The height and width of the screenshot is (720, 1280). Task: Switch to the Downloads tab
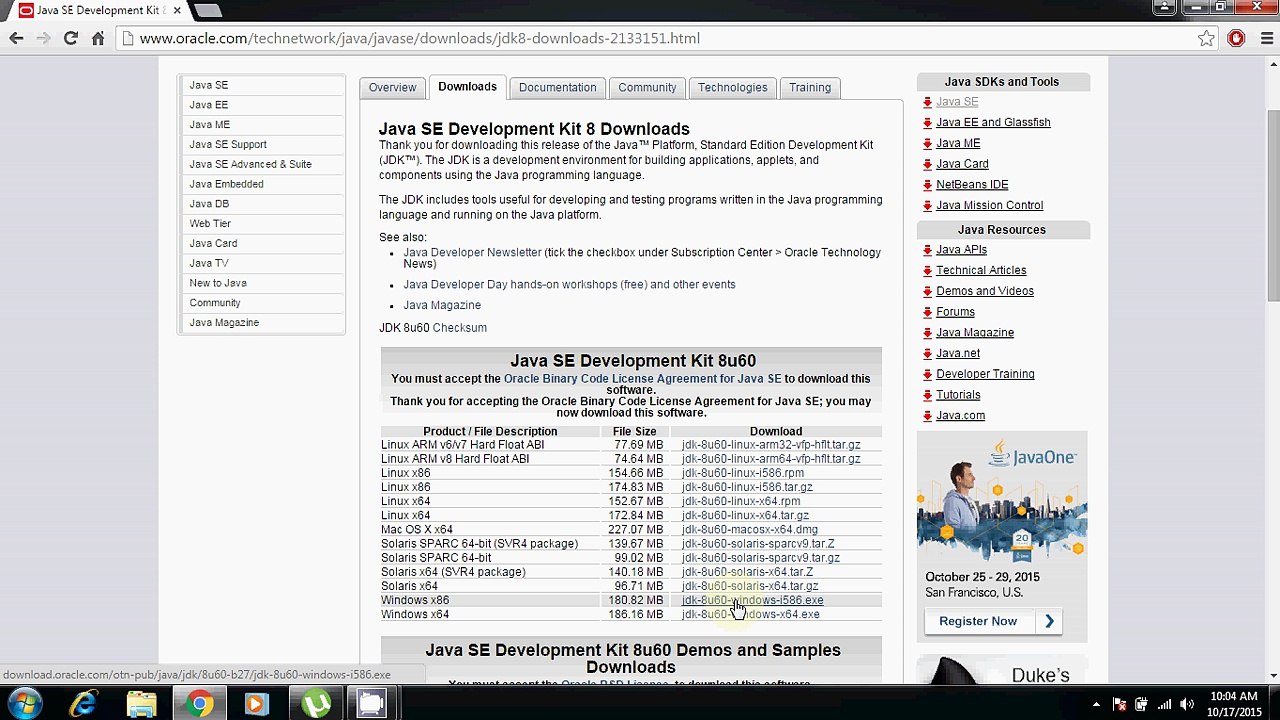[x=467, y=87]
